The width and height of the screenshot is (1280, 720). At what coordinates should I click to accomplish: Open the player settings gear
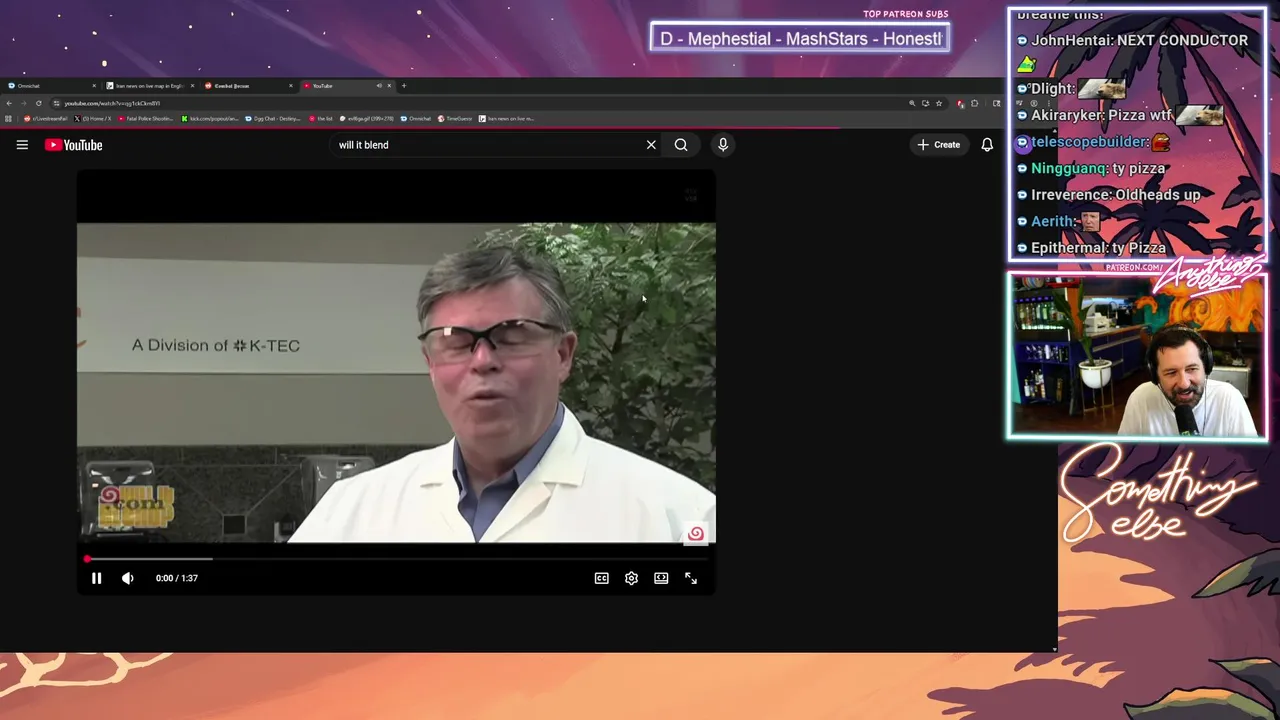tap(631, 578)
